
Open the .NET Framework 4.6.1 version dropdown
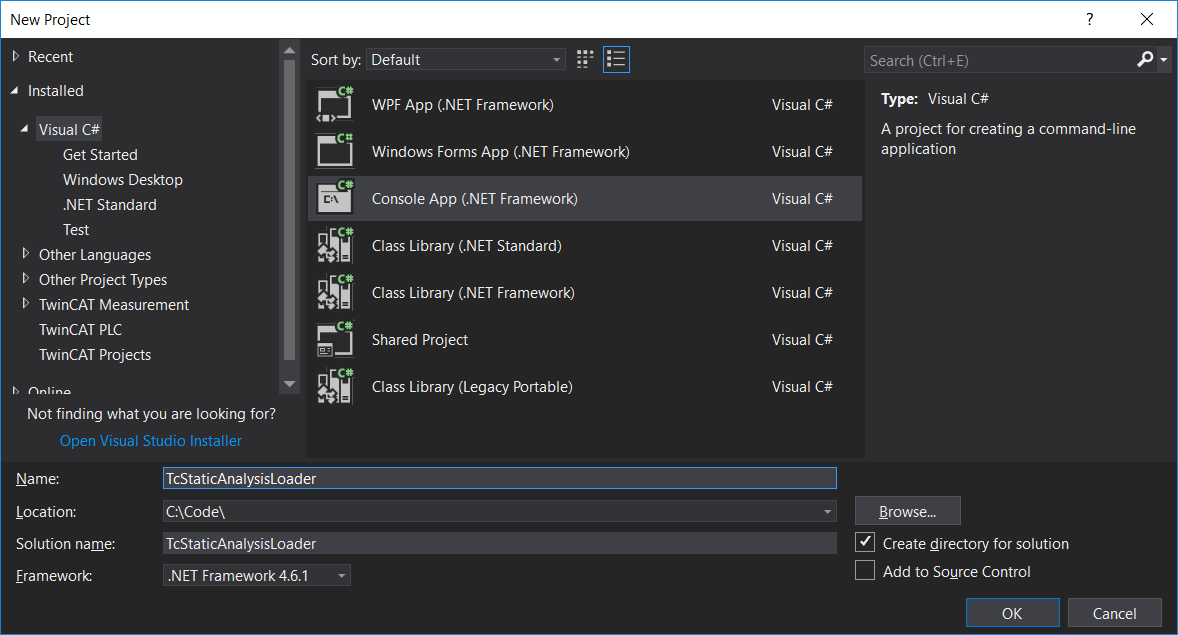(257, 576)
